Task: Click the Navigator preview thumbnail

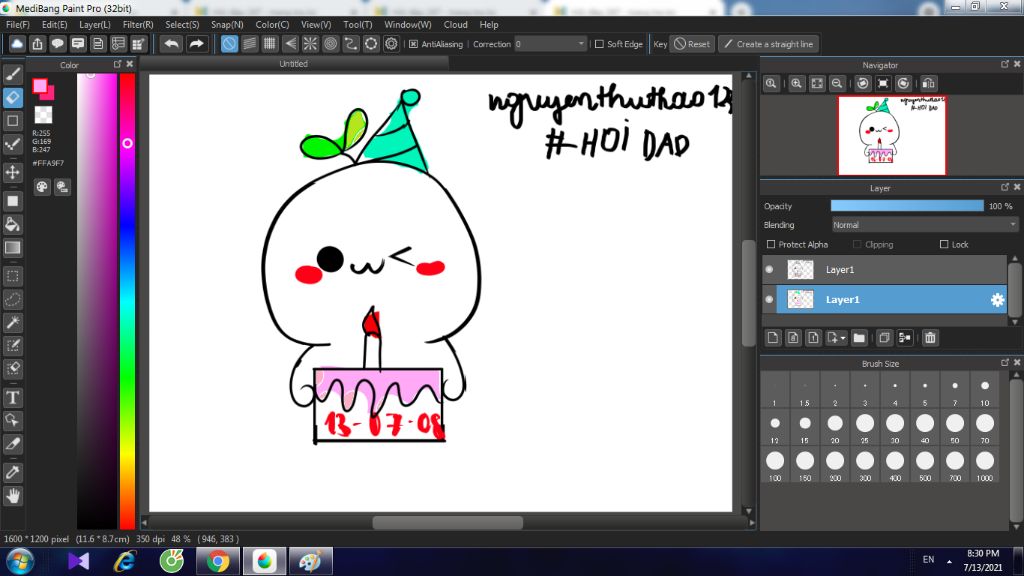Action: (x=891, y=135)
